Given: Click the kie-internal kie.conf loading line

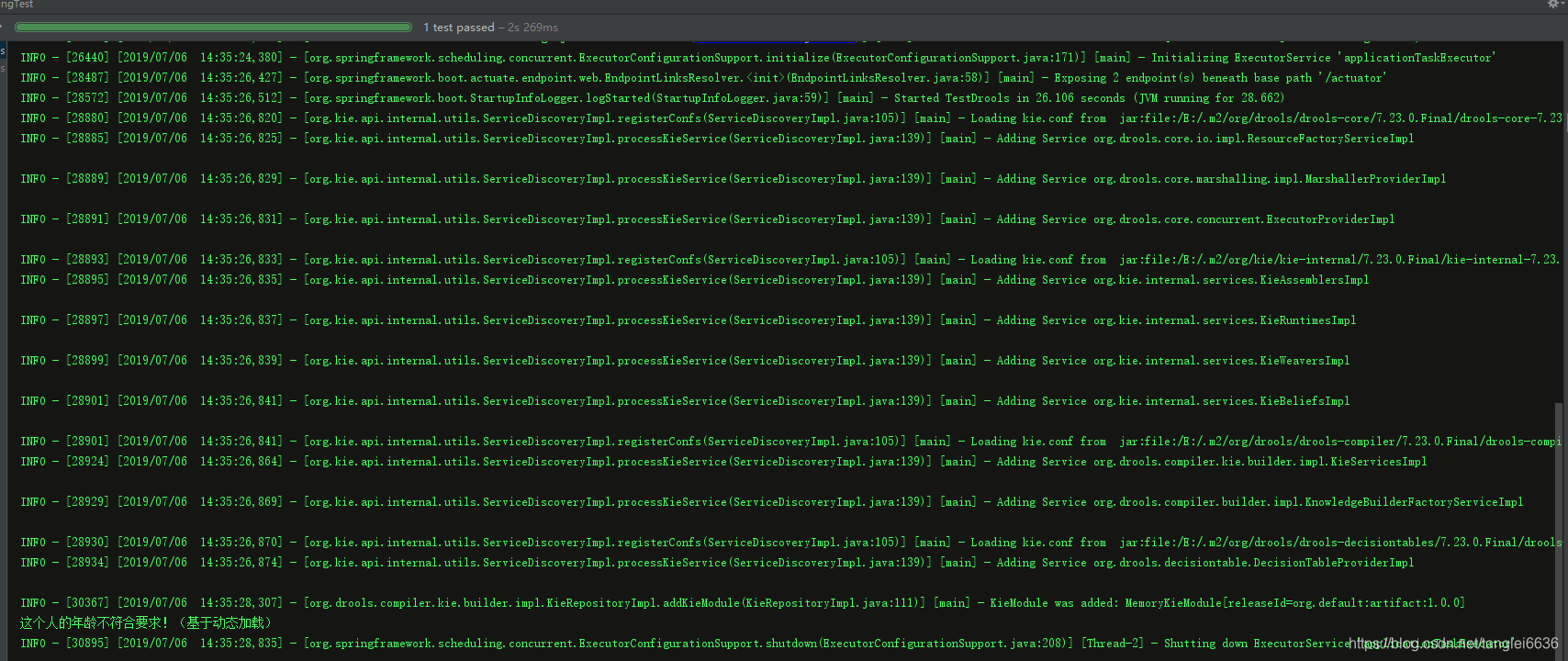Looking at the screenshot, I should click(791, 260).
